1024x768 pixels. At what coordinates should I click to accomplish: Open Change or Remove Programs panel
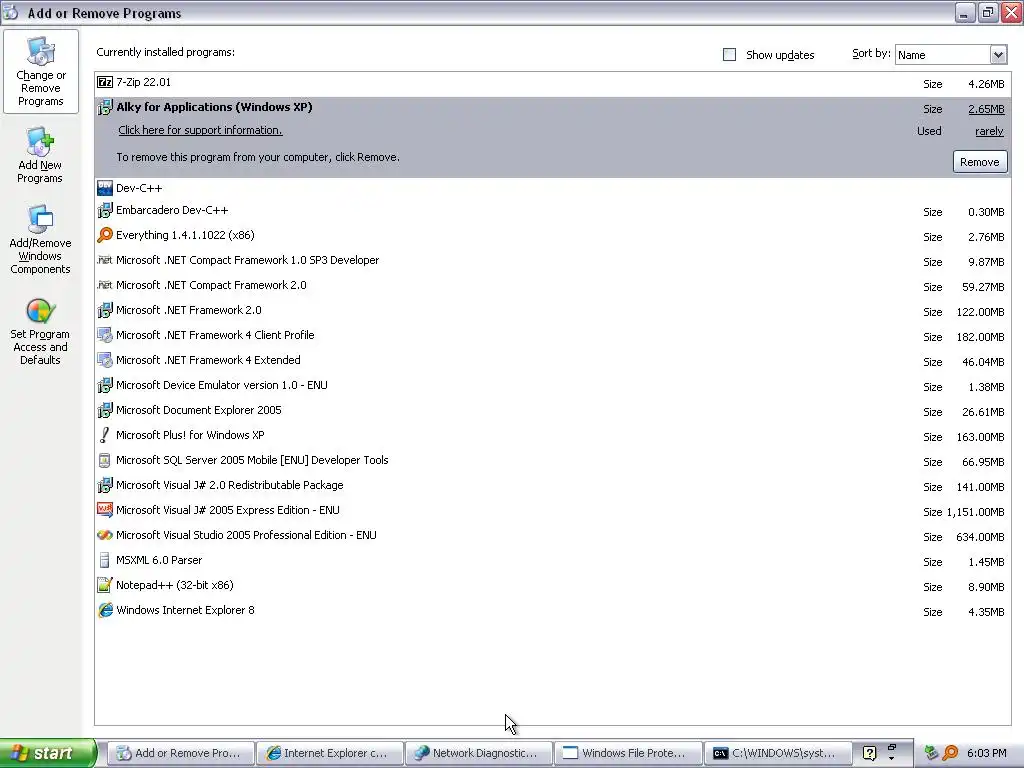pos(40,72)
